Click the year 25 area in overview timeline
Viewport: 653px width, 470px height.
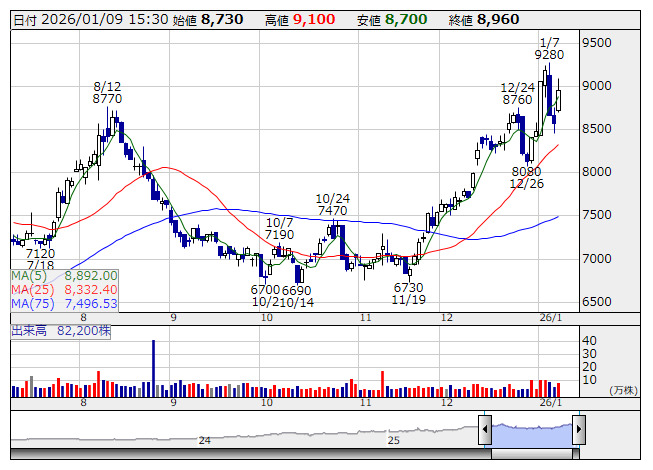tap(394, 439)
